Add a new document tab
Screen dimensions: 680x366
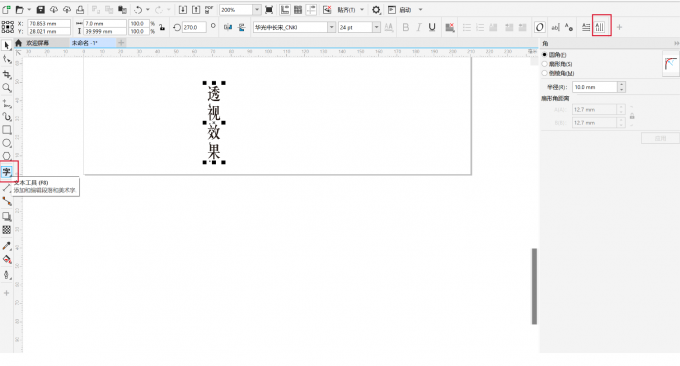(x=121, y=42)
